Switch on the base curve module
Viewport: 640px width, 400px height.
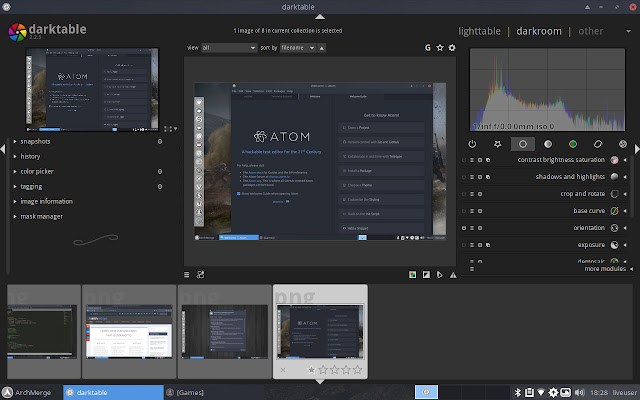pyautogui.click(x=464, y=211)
